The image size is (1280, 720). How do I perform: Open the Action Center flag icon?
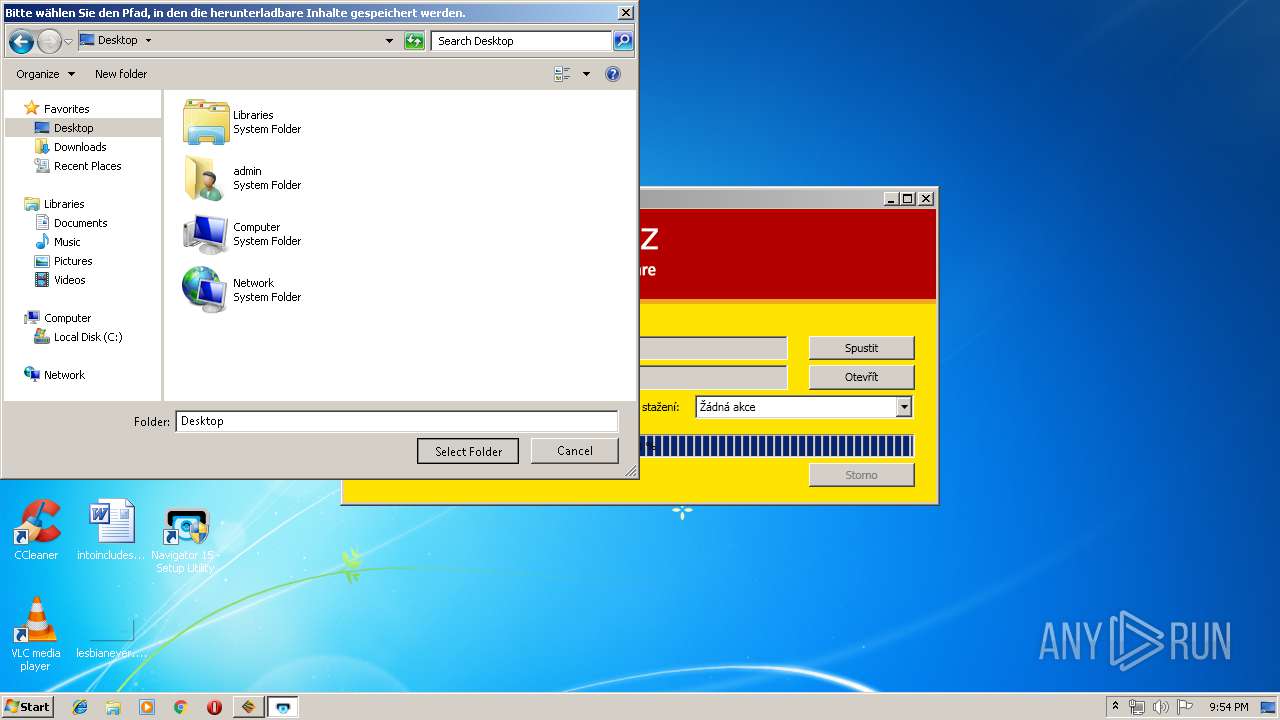pos(1184,707)
